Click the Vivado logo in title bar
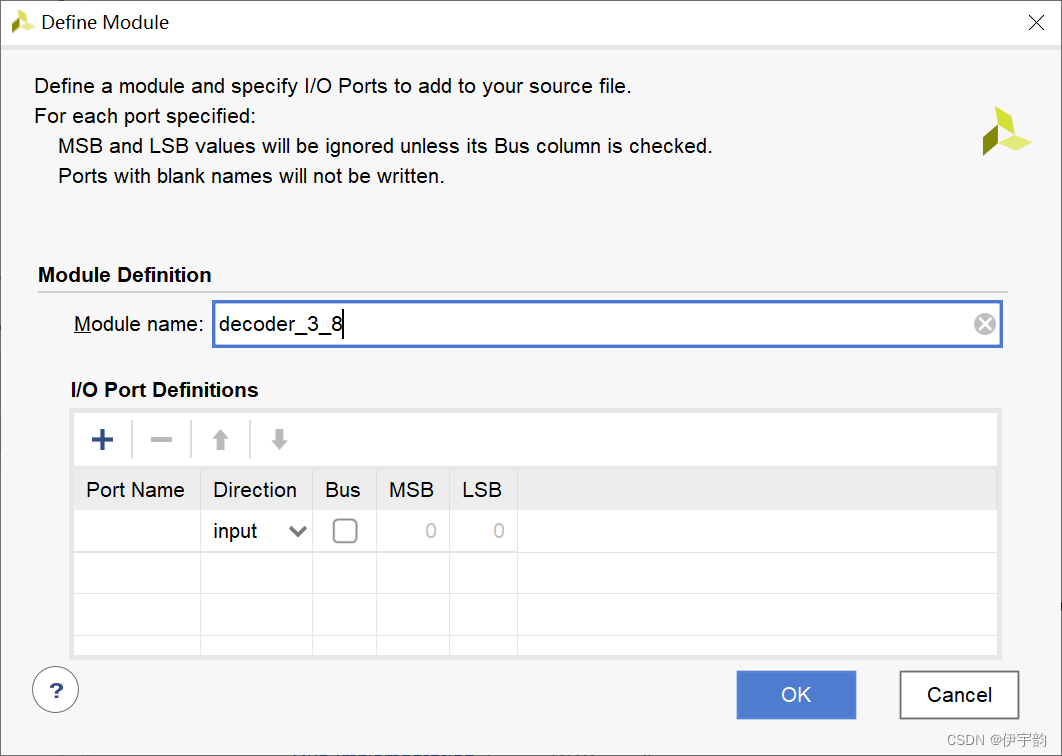The image size is (1062, 756). tap(22, 22)
